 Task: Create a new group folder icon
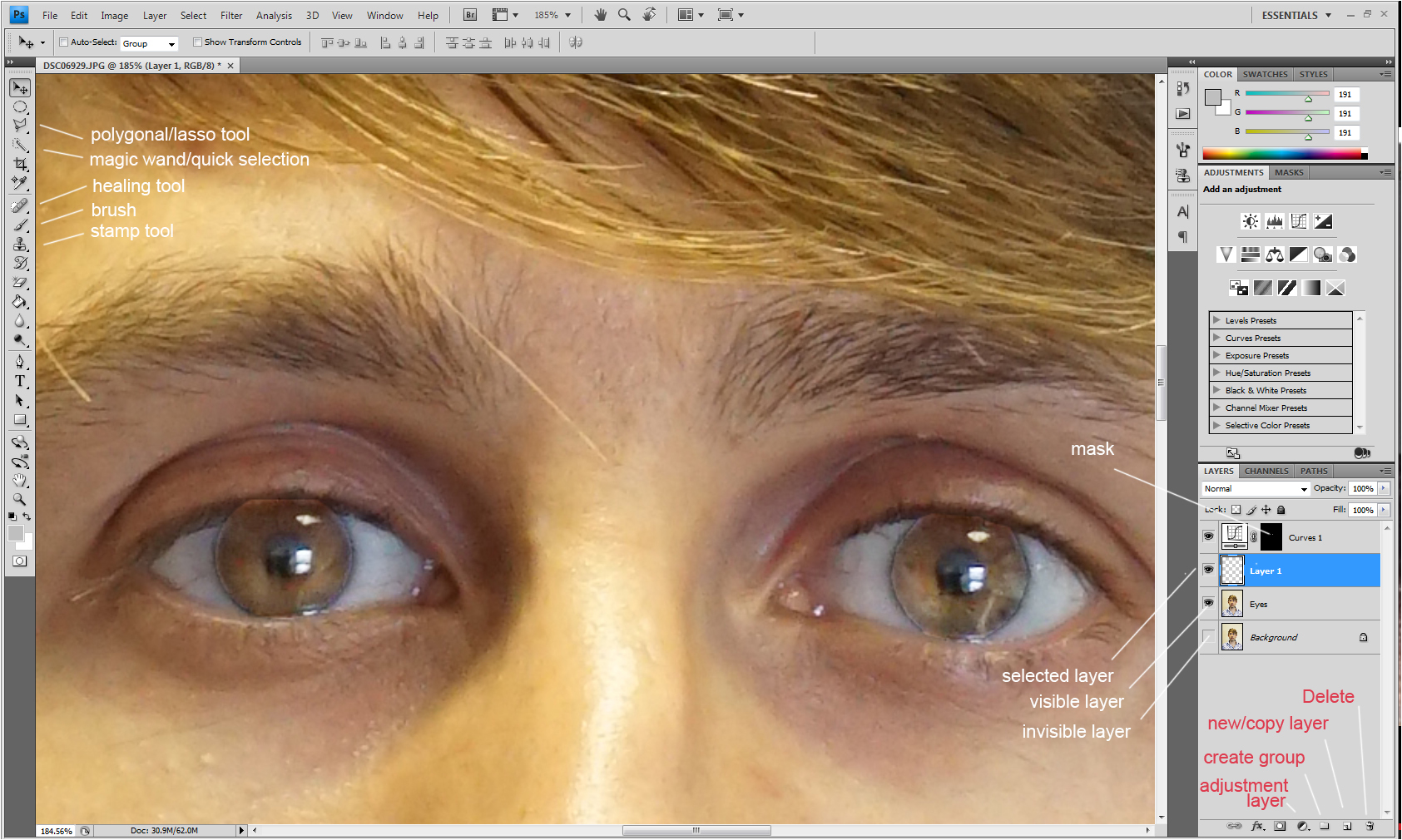tap(1325, 826)
